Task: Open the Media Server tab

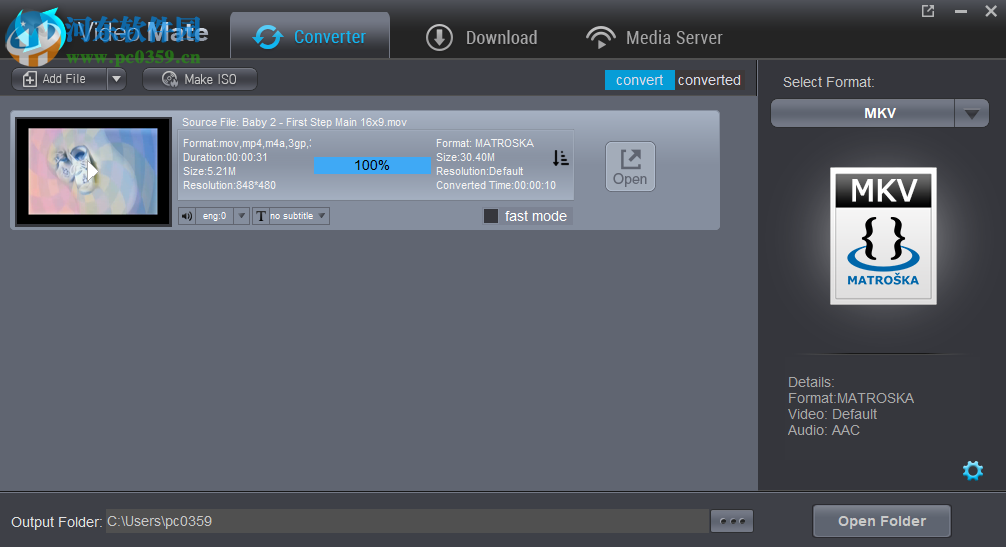Action: pos(654,37)
